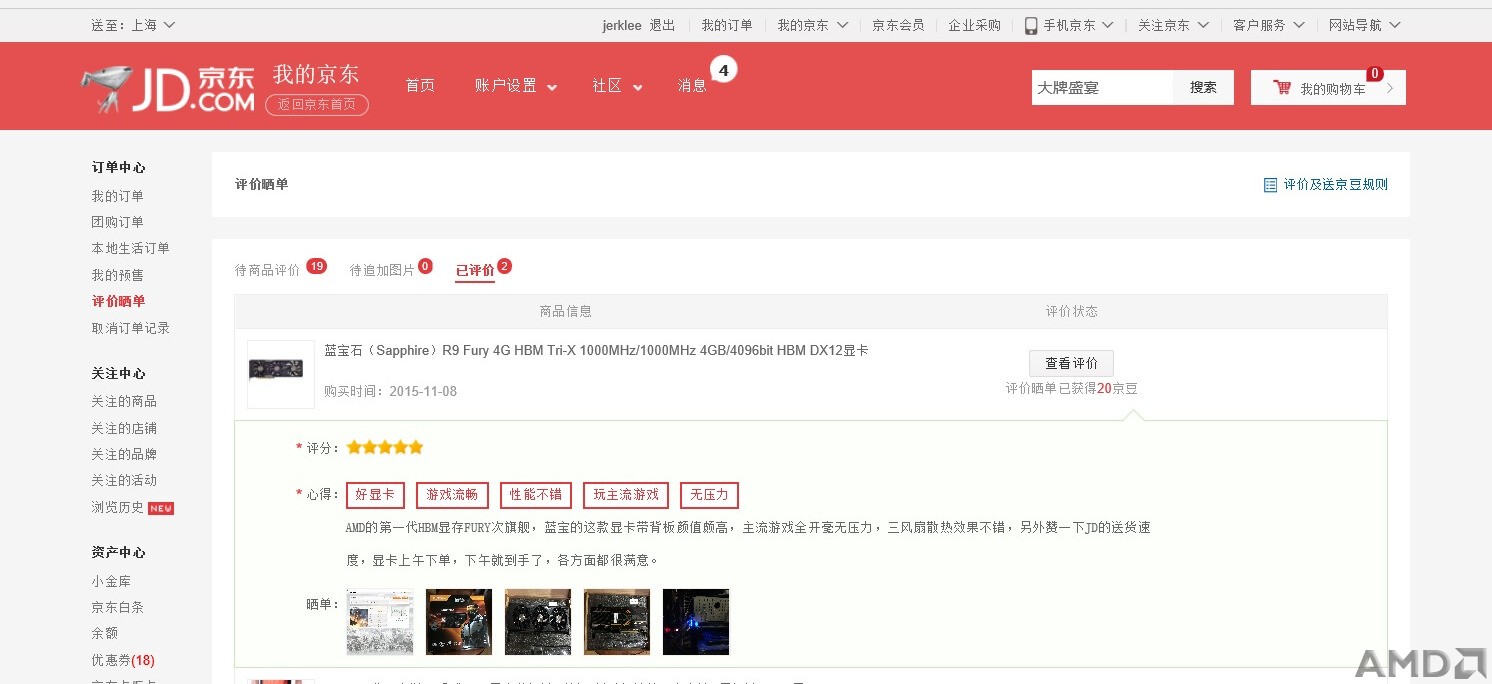1492x684 pixels.
Task: Open 我的订单 in the sidebar
Action: coord(117,196)
